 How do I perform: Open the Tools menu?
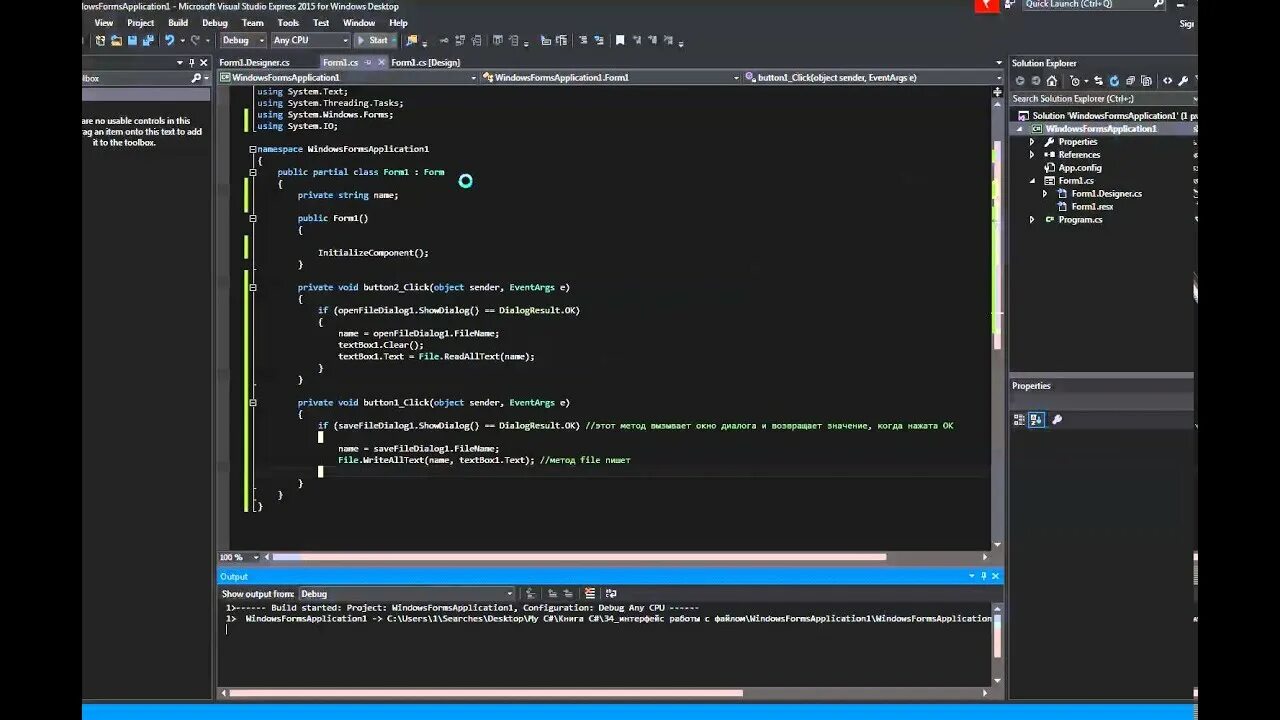tap(288, 23)
